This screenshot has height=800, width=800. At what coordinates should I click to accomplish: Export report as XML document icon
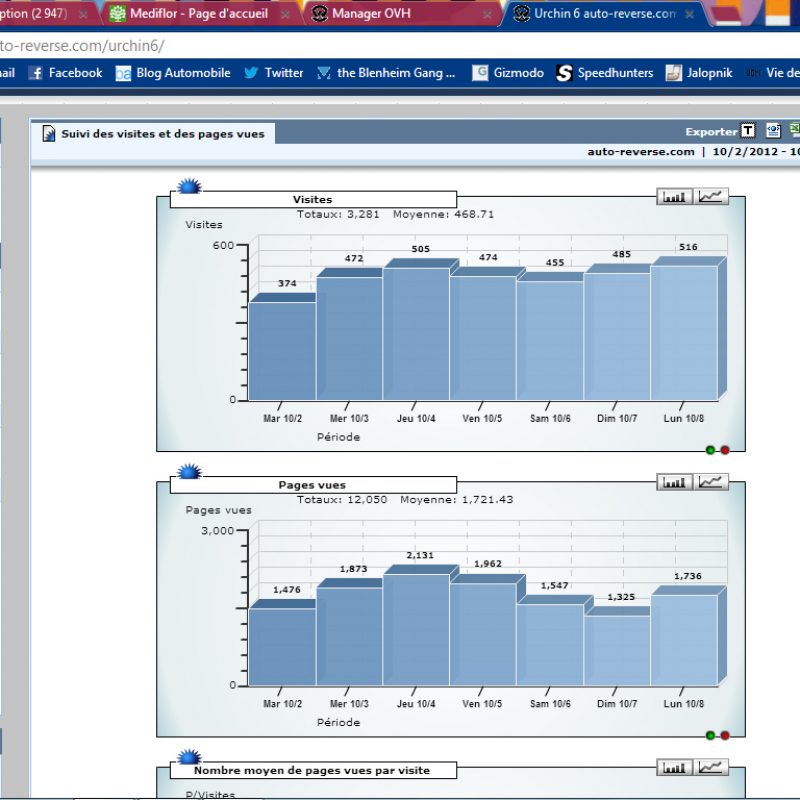[773, 131]
